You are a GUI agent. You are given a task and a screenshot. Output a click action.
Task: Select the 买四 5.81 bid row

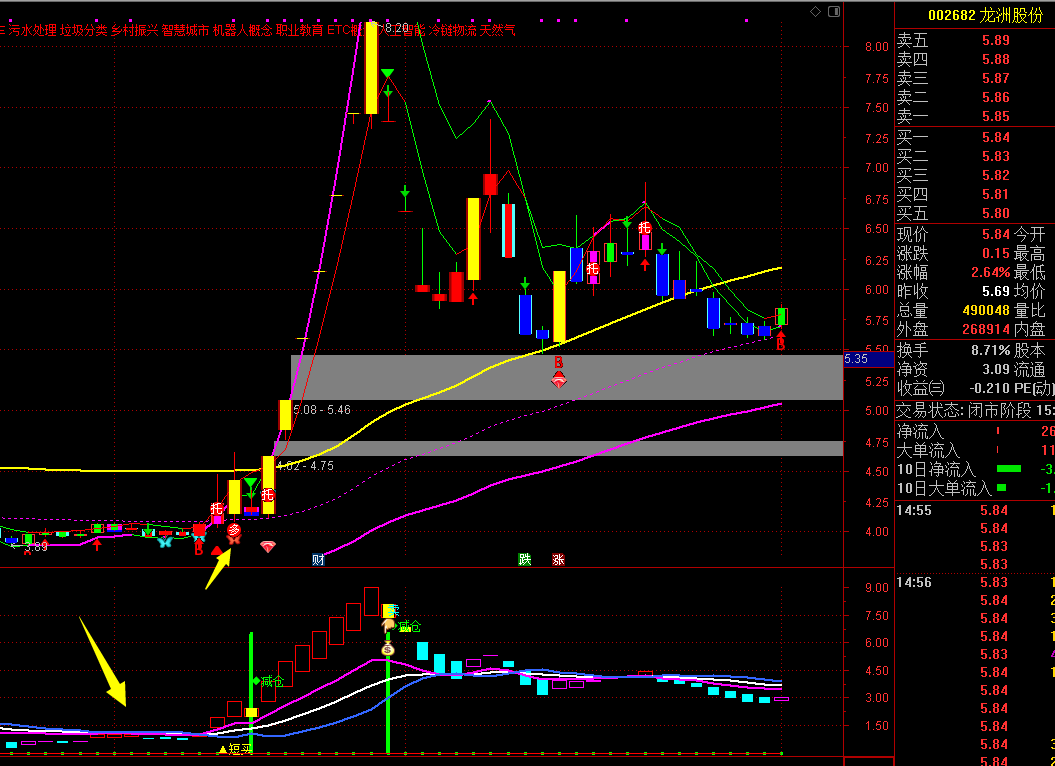pyautogui.click(x=975, y=195)
